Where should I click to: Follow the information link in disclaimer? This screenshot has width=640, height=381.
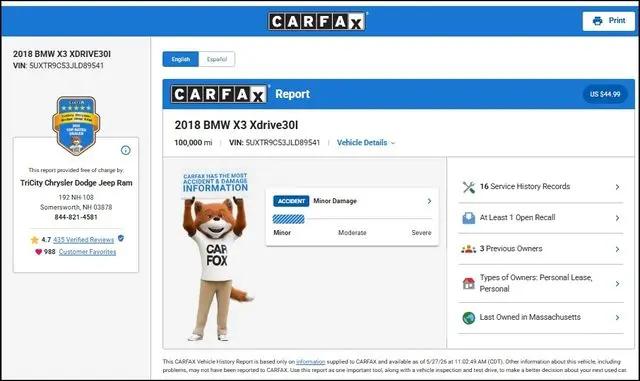(x=311, y=362)
